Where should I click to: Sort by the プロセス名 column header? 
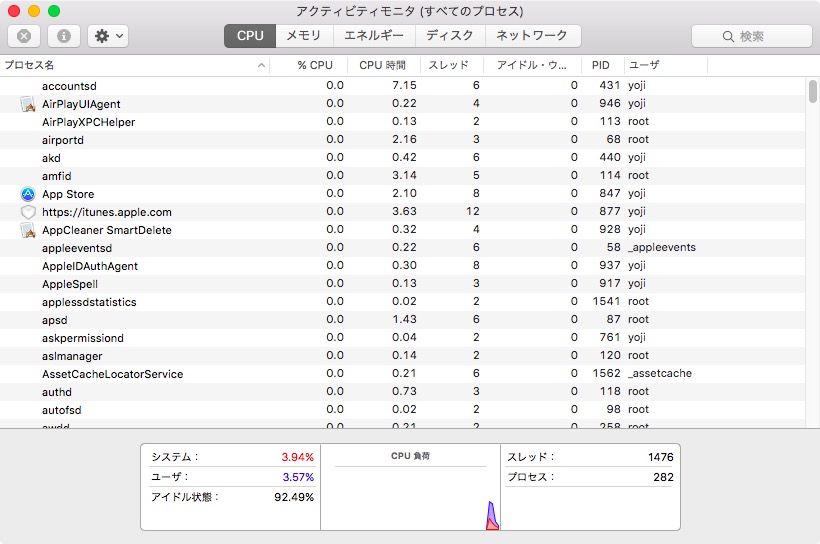click(x=135, y=65)
